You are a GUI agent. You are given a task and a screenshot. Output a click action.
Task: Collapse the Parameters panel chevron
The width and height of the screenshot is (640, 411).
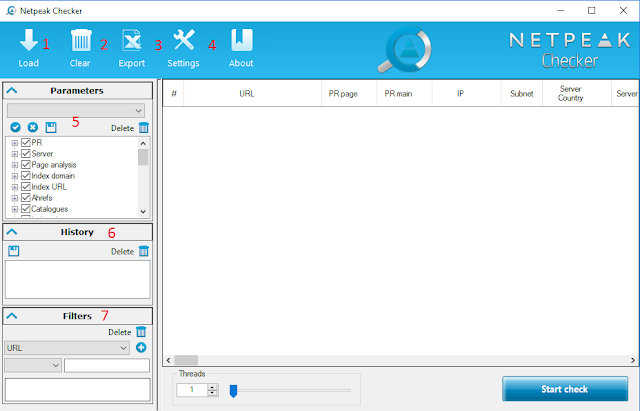(12, 90)
